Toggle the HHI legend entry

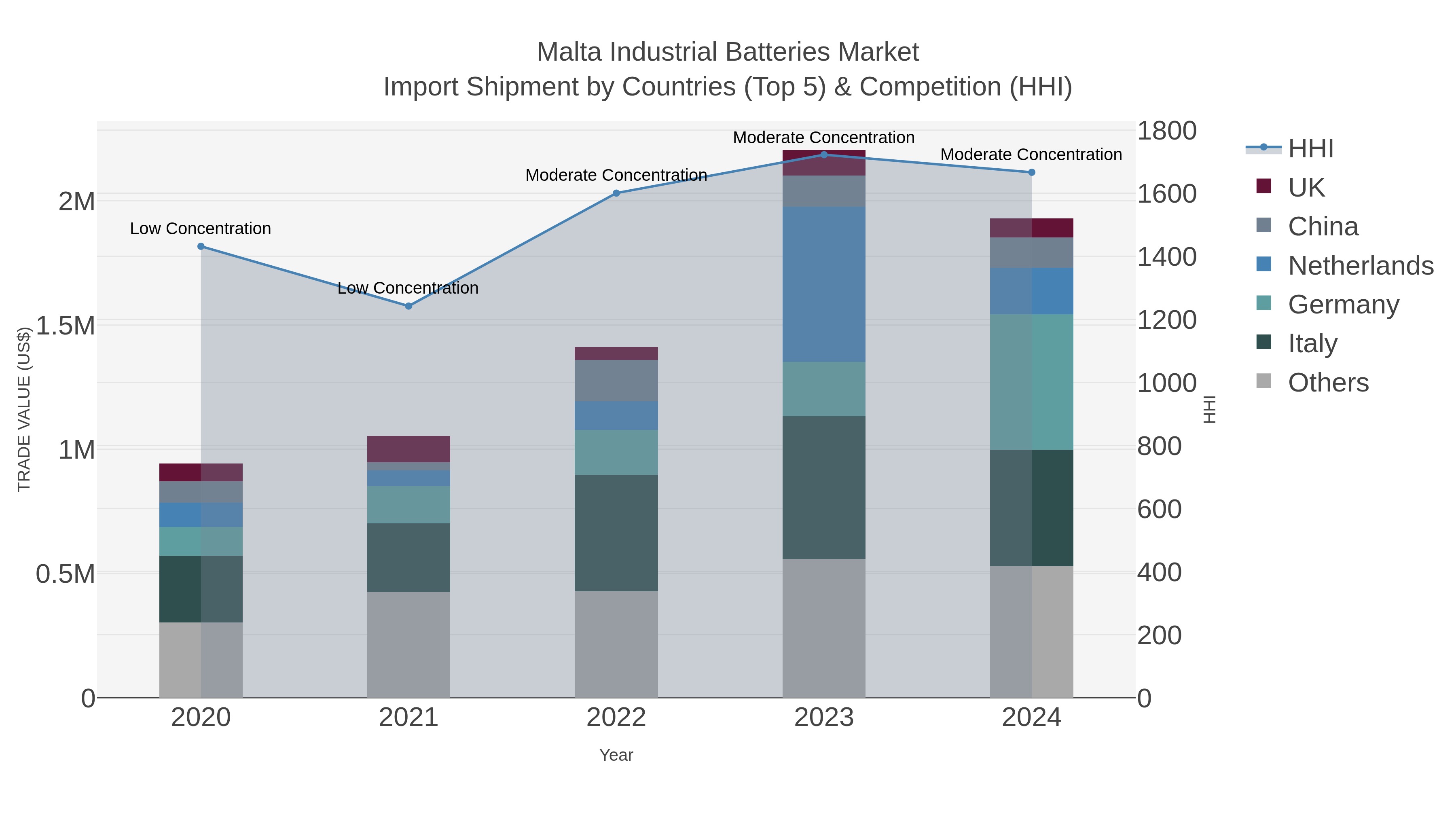[x=1289, y=148]
